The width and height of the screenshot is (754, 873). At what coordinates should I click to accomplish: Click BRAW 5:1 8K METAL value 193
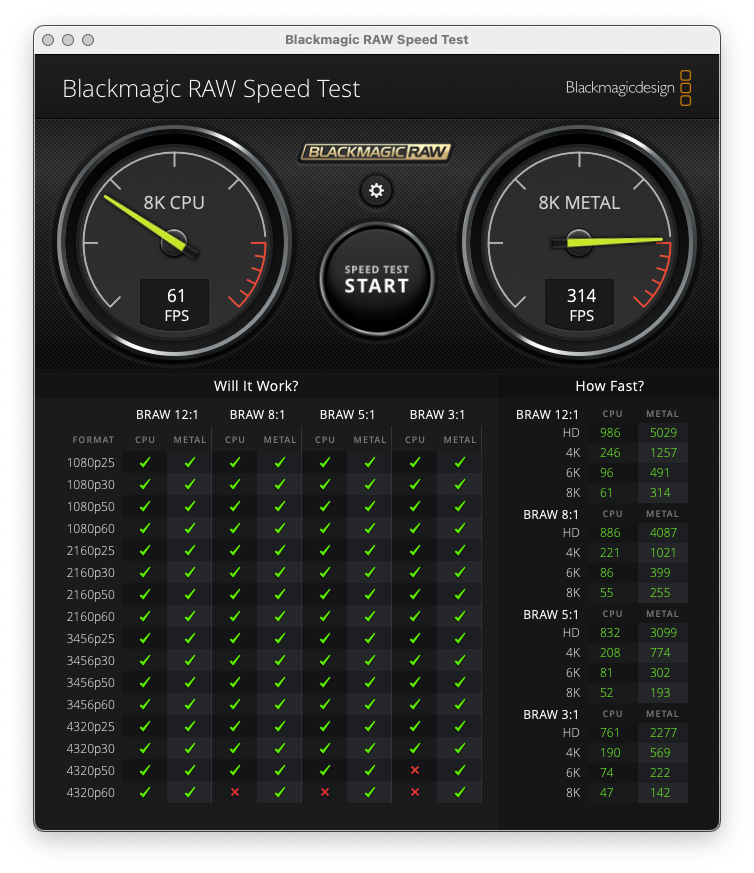click(660, 693)
